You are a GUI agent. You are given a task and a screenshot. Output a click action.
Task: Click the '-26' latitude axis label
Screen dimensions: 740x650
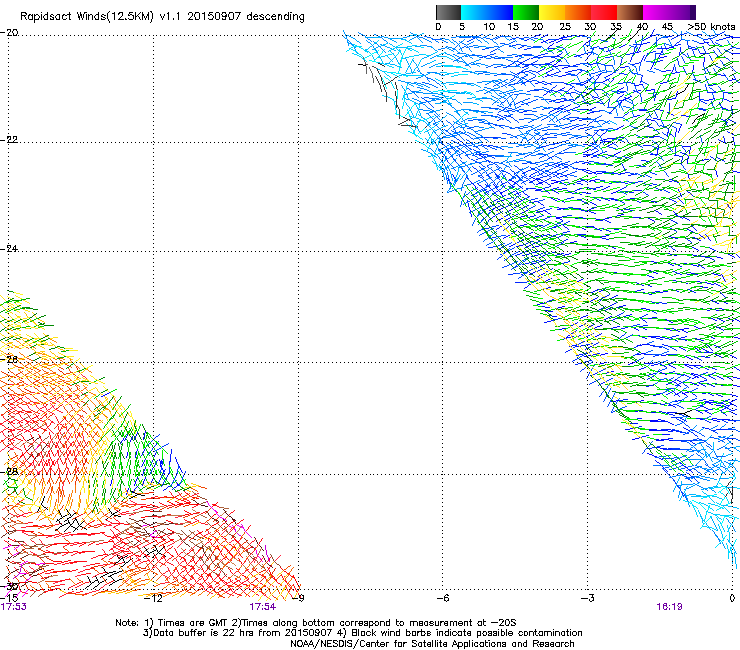(10, 359)
